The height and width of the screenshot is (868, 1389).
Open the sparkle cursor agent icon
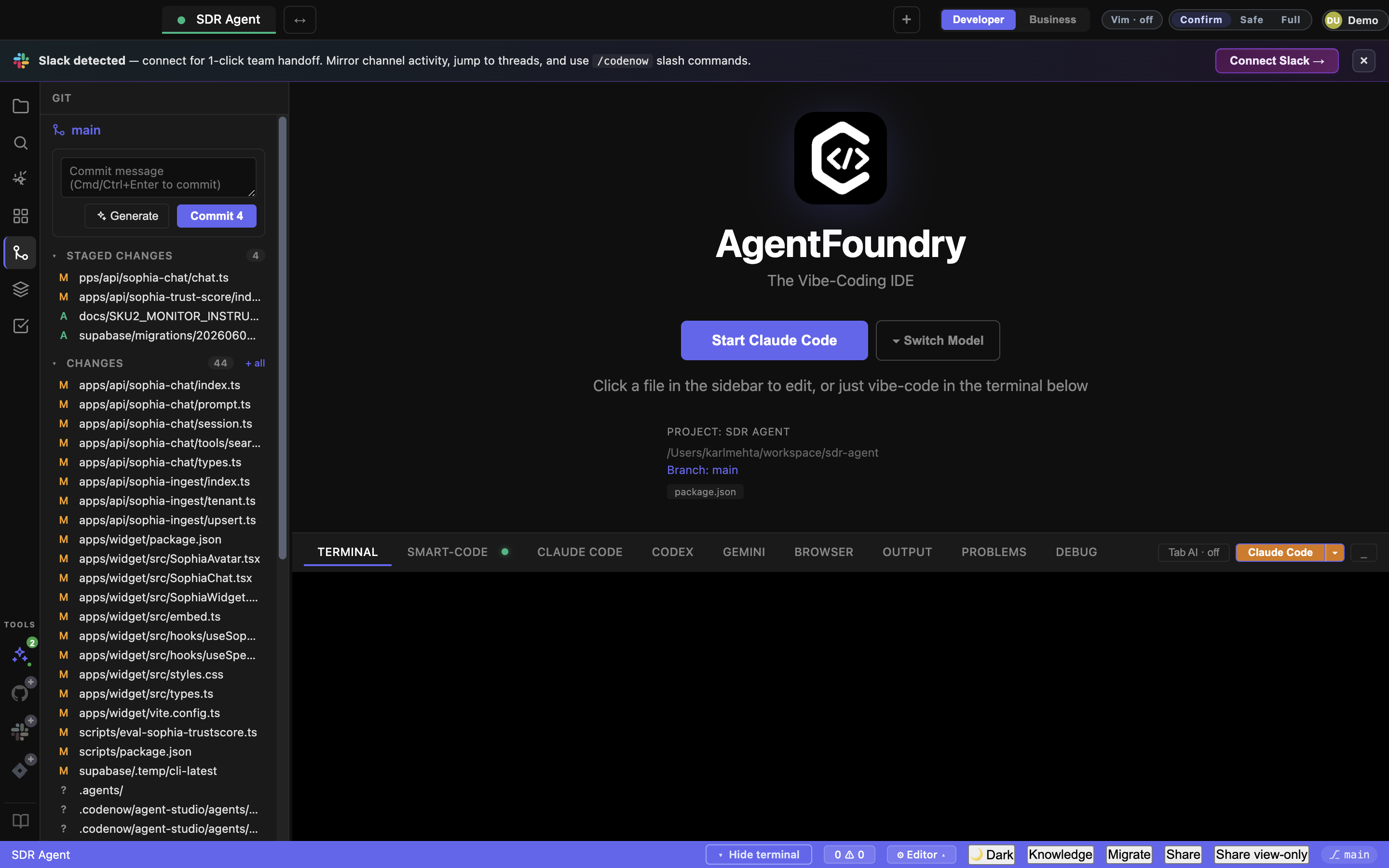click(x=21, y=178)
